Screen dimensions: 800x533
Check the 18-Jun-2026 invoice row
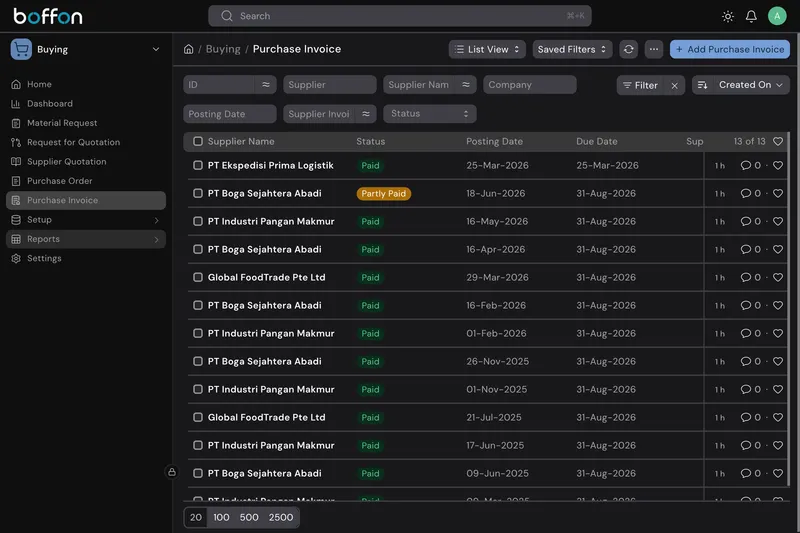pyautogui.click(x=198, y=193)
